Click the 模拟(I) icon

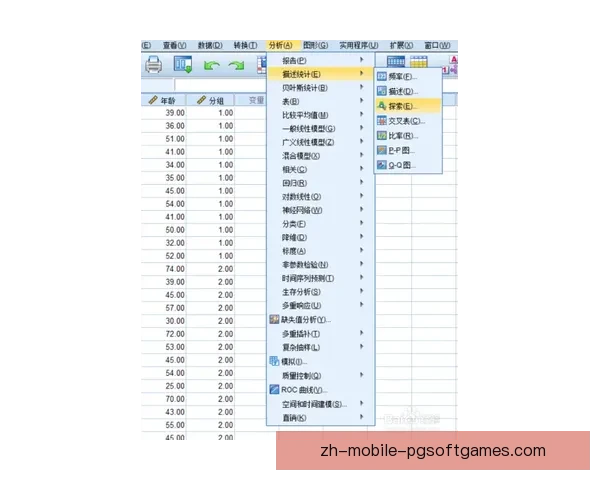(x=274, y=361)
